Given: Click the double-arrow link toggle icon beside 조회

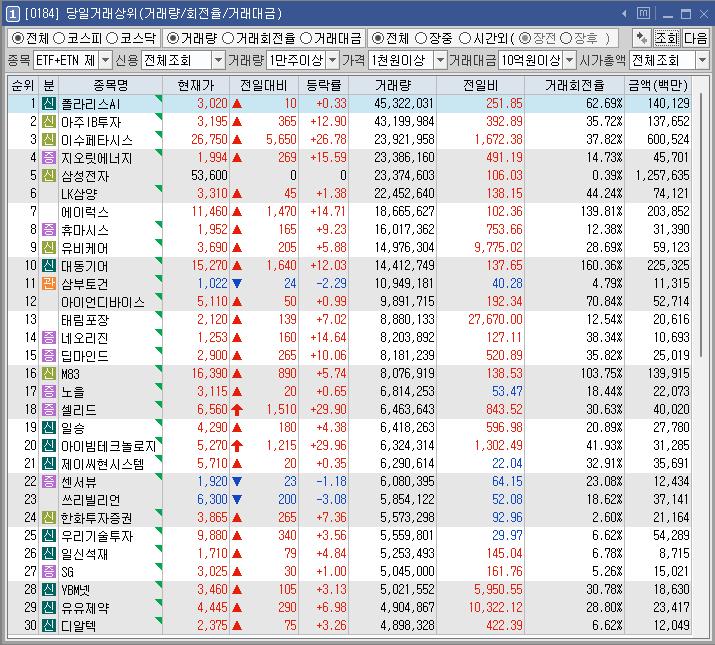Looking at the screenshot, I should (642, 38).
